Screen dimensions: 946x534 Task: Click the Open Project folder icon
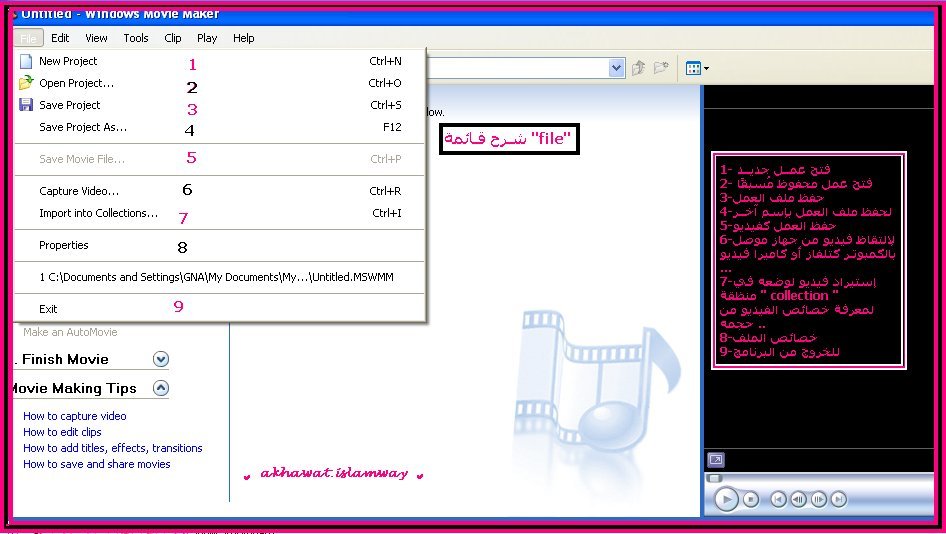[x=26, y=83]
